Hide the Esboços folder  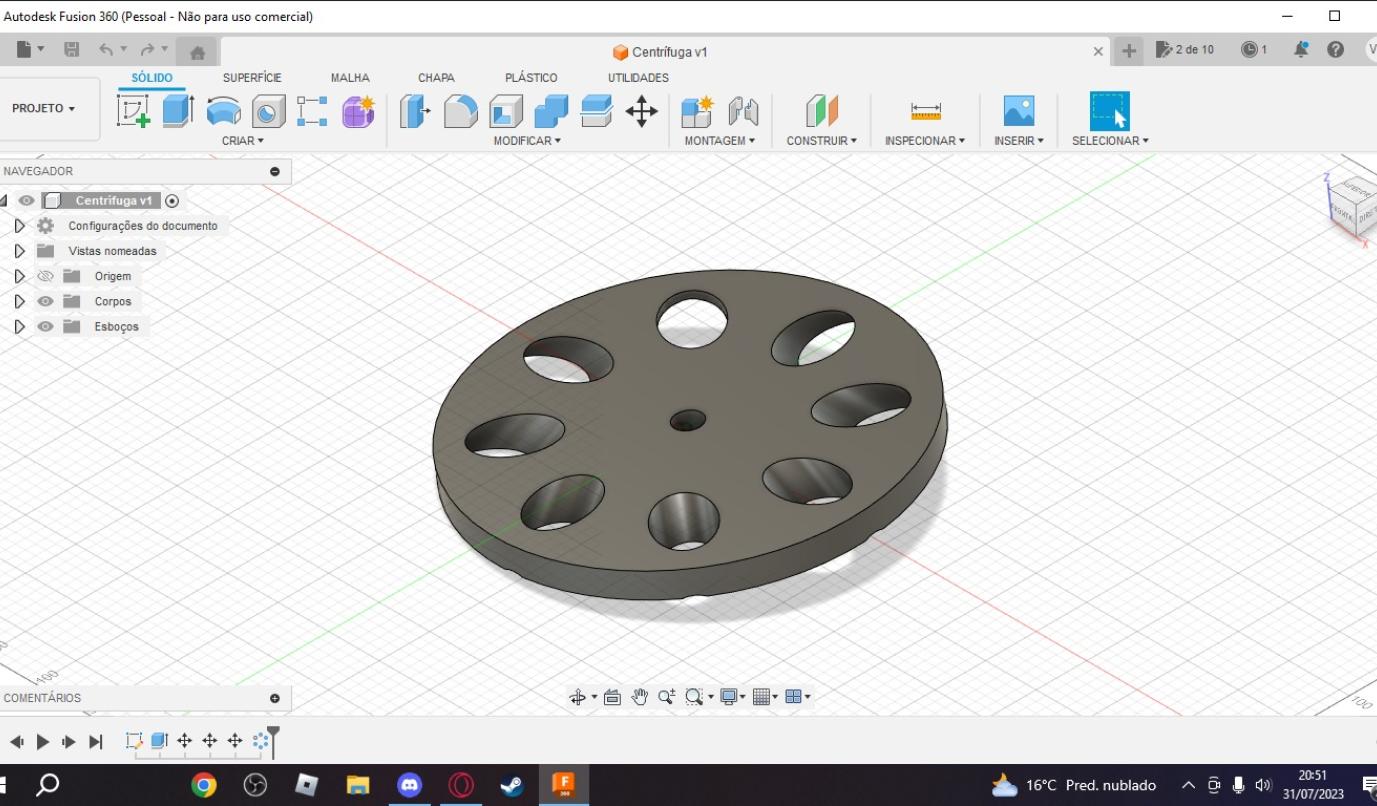(45, 326)
